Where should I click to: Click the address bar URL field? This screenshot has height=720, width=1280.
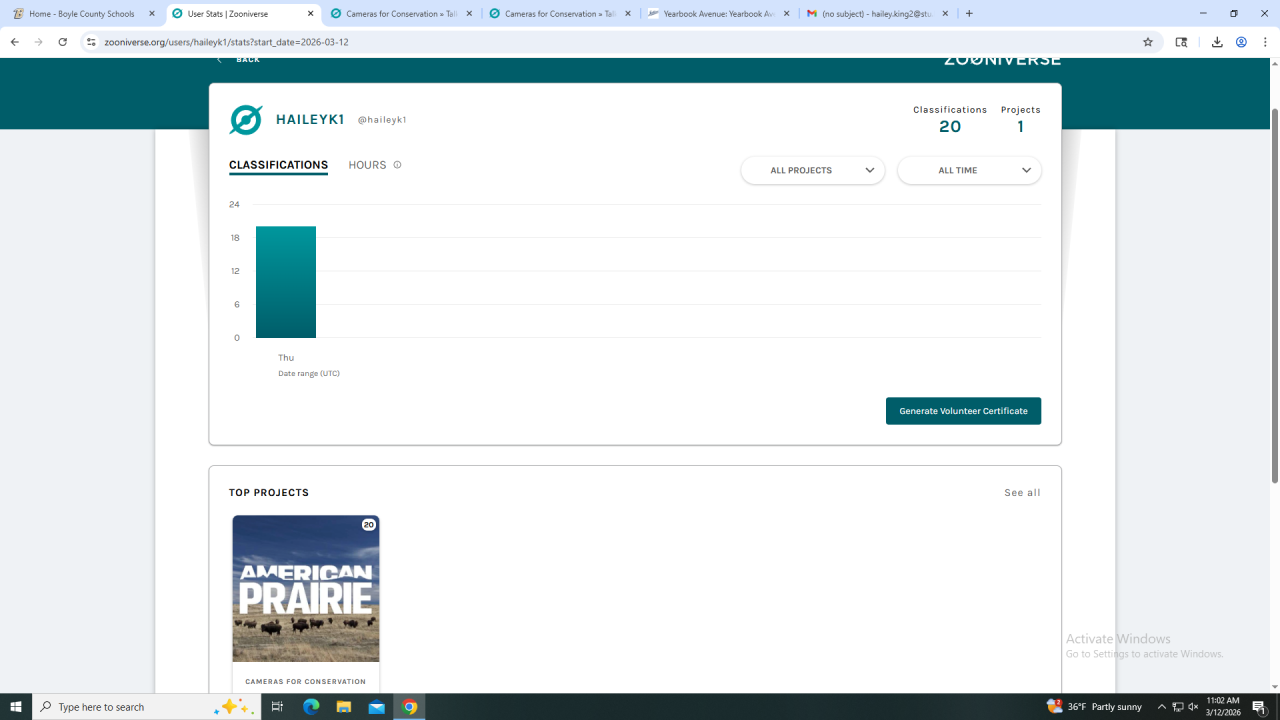point(620,42)
